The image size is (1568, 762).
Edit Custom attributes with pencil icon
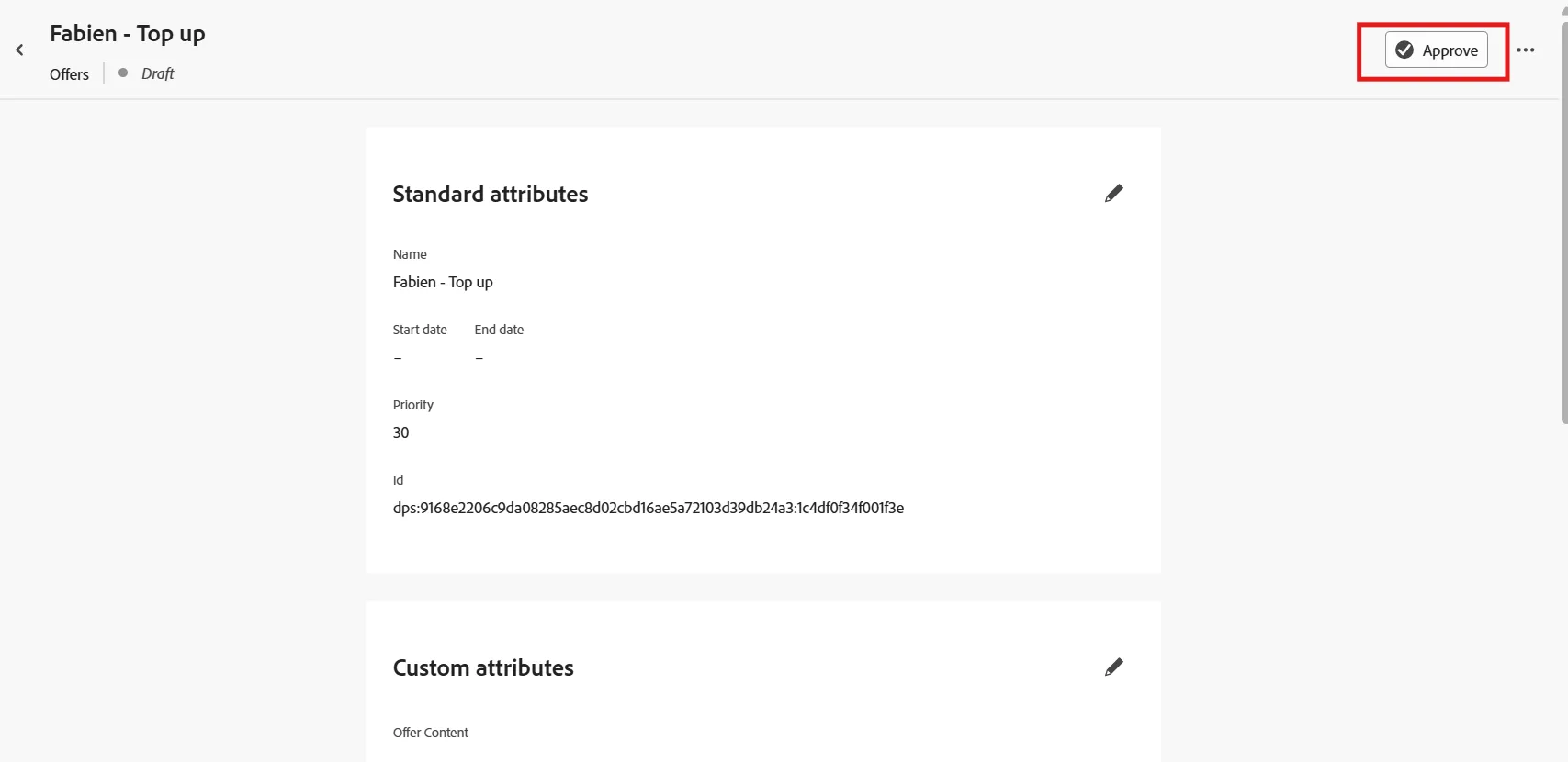[1113, 667]
